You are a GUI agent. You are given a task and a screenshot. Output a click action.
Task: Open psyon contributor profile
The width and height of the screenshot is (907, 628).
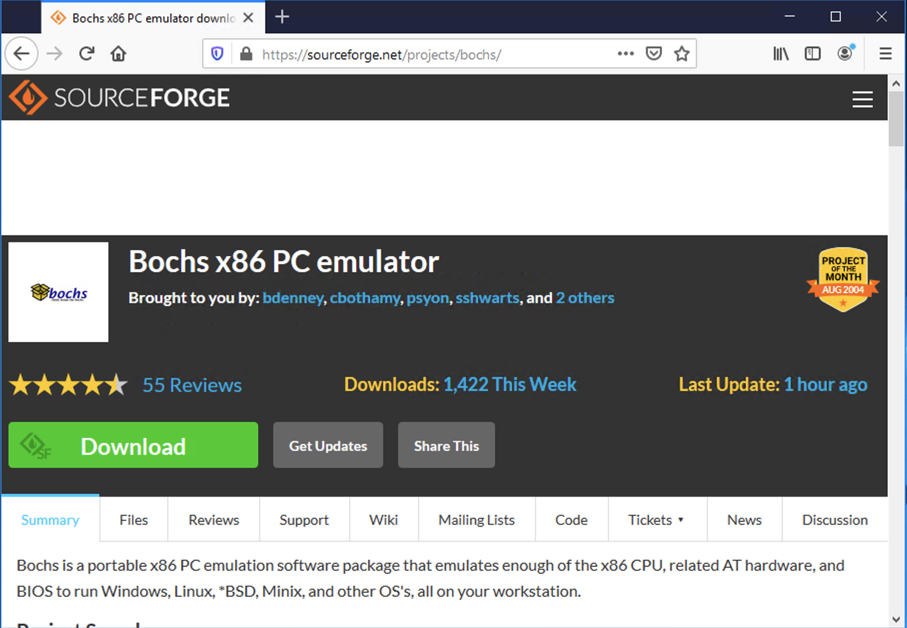(427, 298)
